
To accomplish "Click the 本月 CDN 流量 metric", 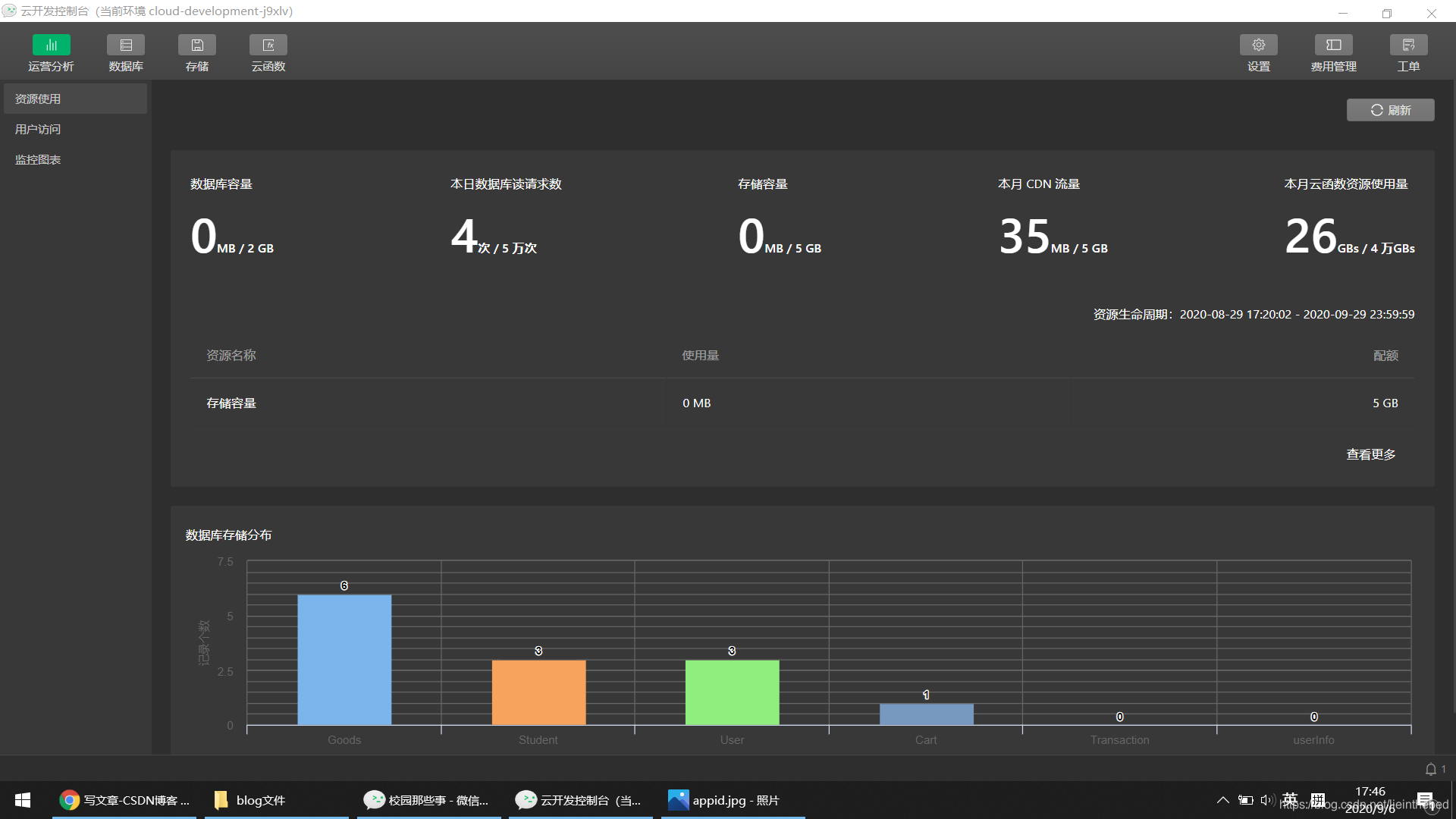I will click(x=1053, y=218).
